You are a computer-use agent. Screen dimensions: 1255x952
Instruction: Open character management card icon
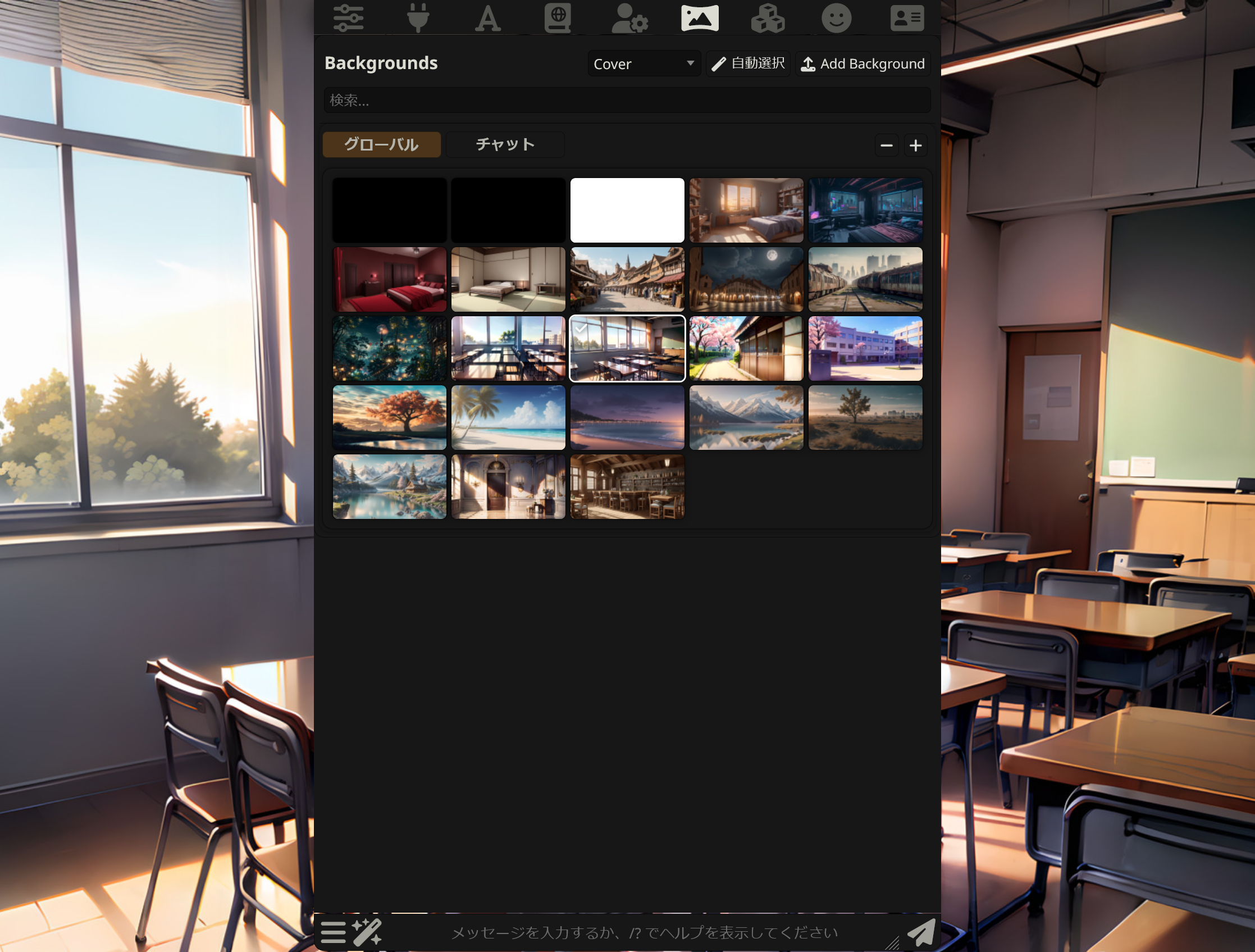(907, 18)
